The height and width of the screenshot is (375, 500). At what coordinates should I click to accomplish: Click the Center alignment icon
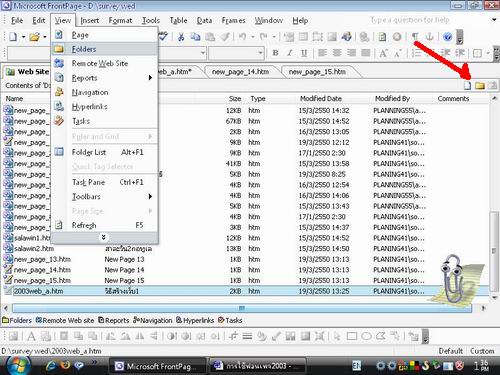337,53
